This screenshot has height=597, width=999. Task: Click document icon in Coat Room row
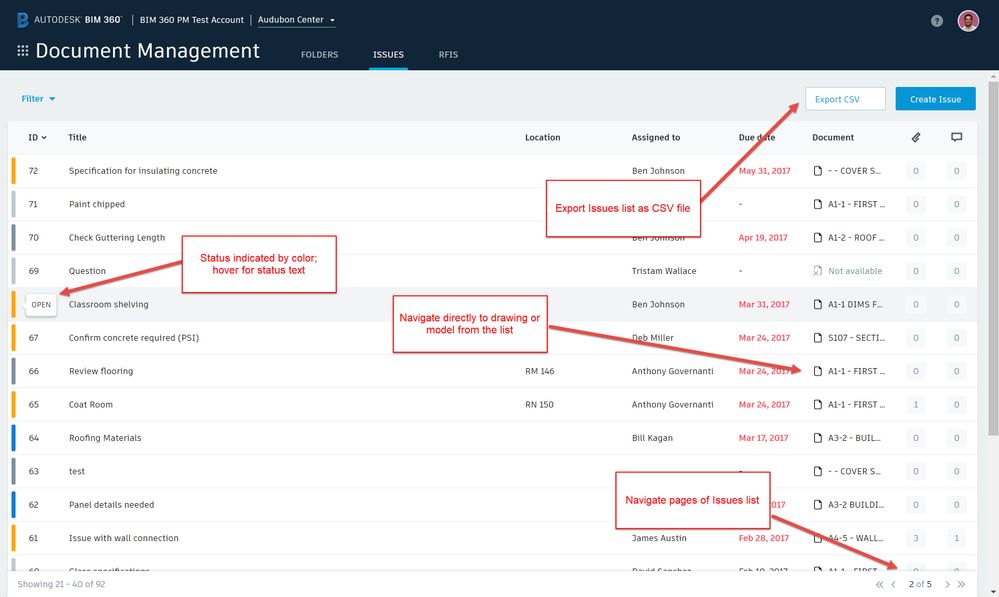click(x=817, y=405)
